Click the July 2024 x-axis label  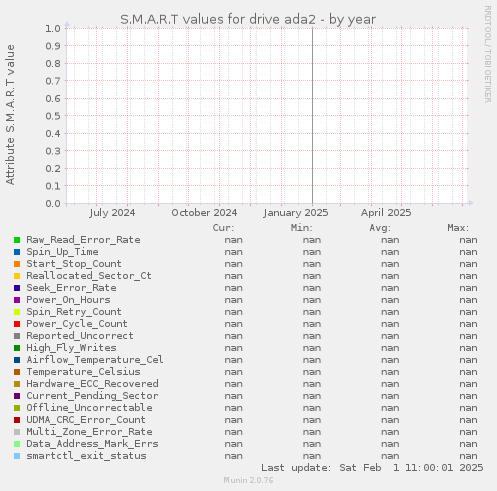point(112,213)
